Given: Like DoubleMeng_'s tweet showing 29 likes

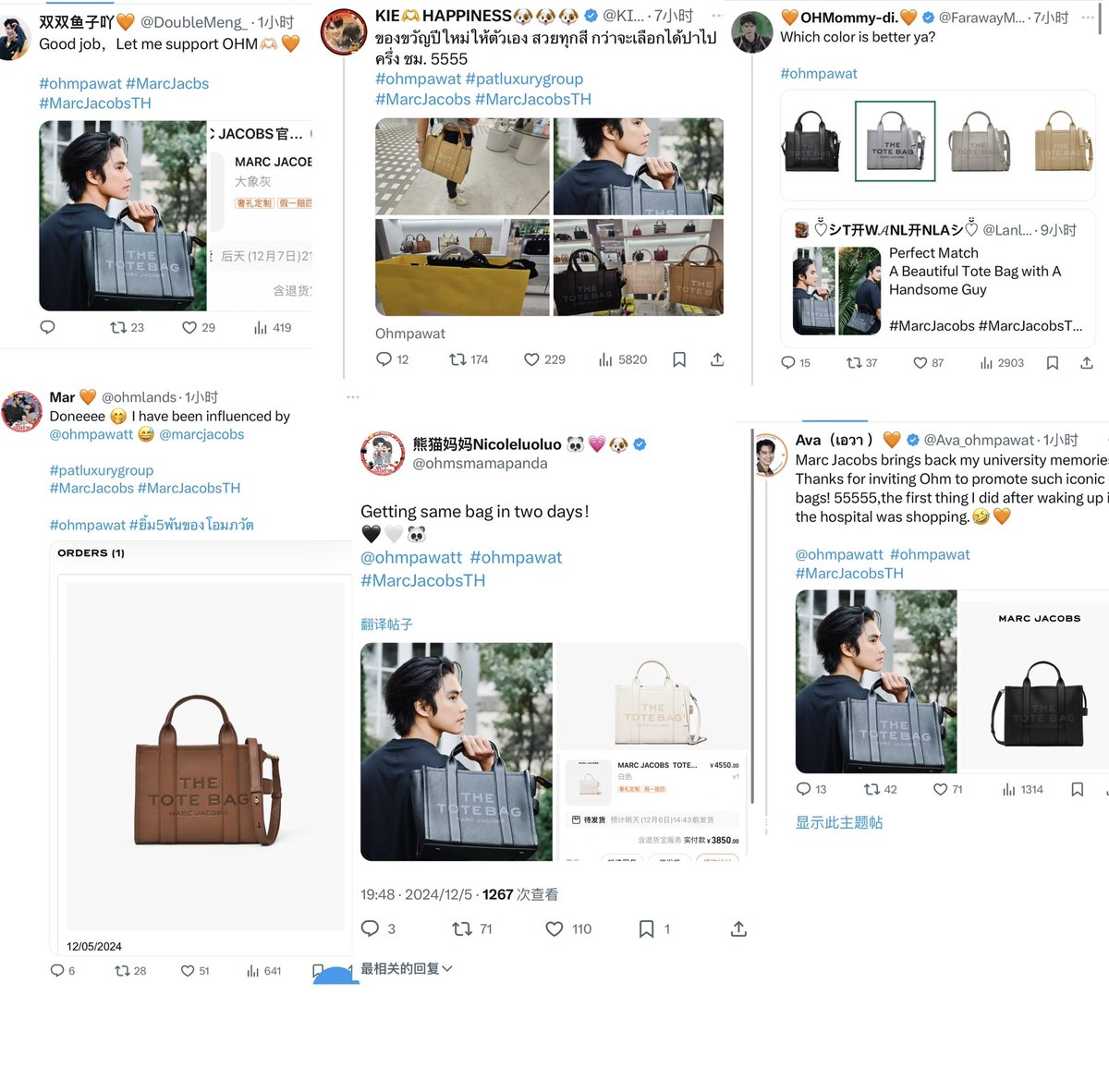Looking at the screenshot, I should 199,327.
